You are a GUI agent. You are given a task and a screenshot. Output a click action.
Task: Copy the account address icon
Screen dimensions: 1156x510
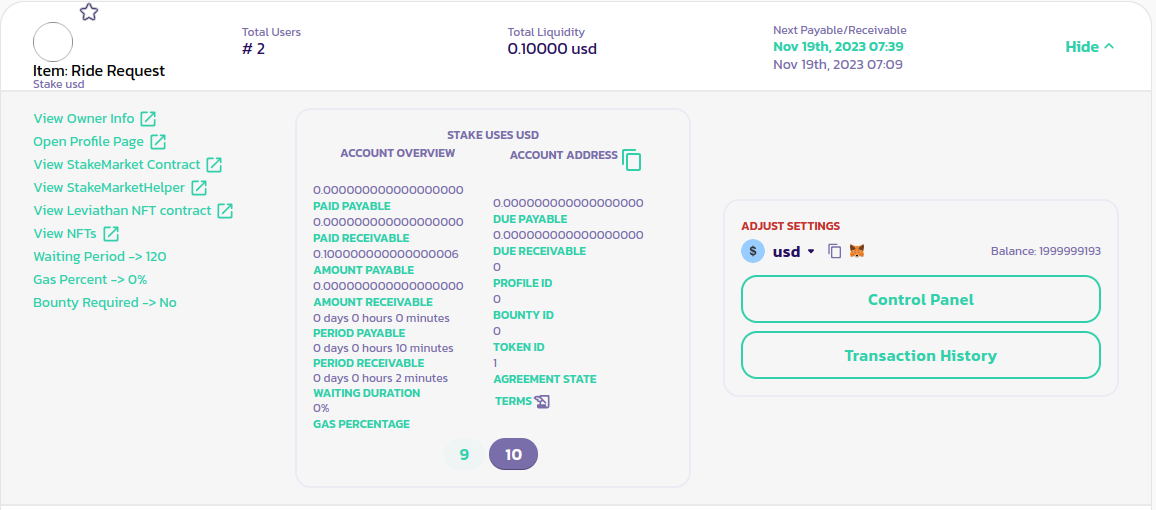click(631, 159)
